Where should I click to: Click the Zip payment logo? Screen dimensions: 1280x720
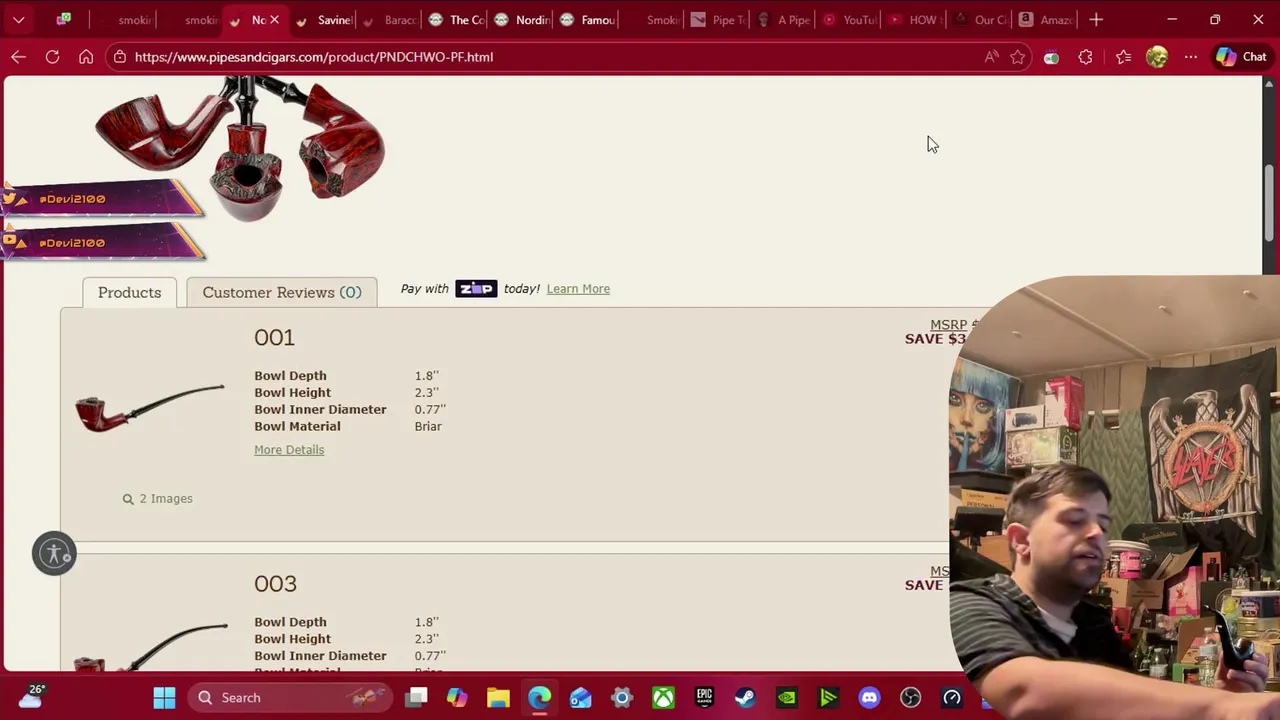point(476,289)
